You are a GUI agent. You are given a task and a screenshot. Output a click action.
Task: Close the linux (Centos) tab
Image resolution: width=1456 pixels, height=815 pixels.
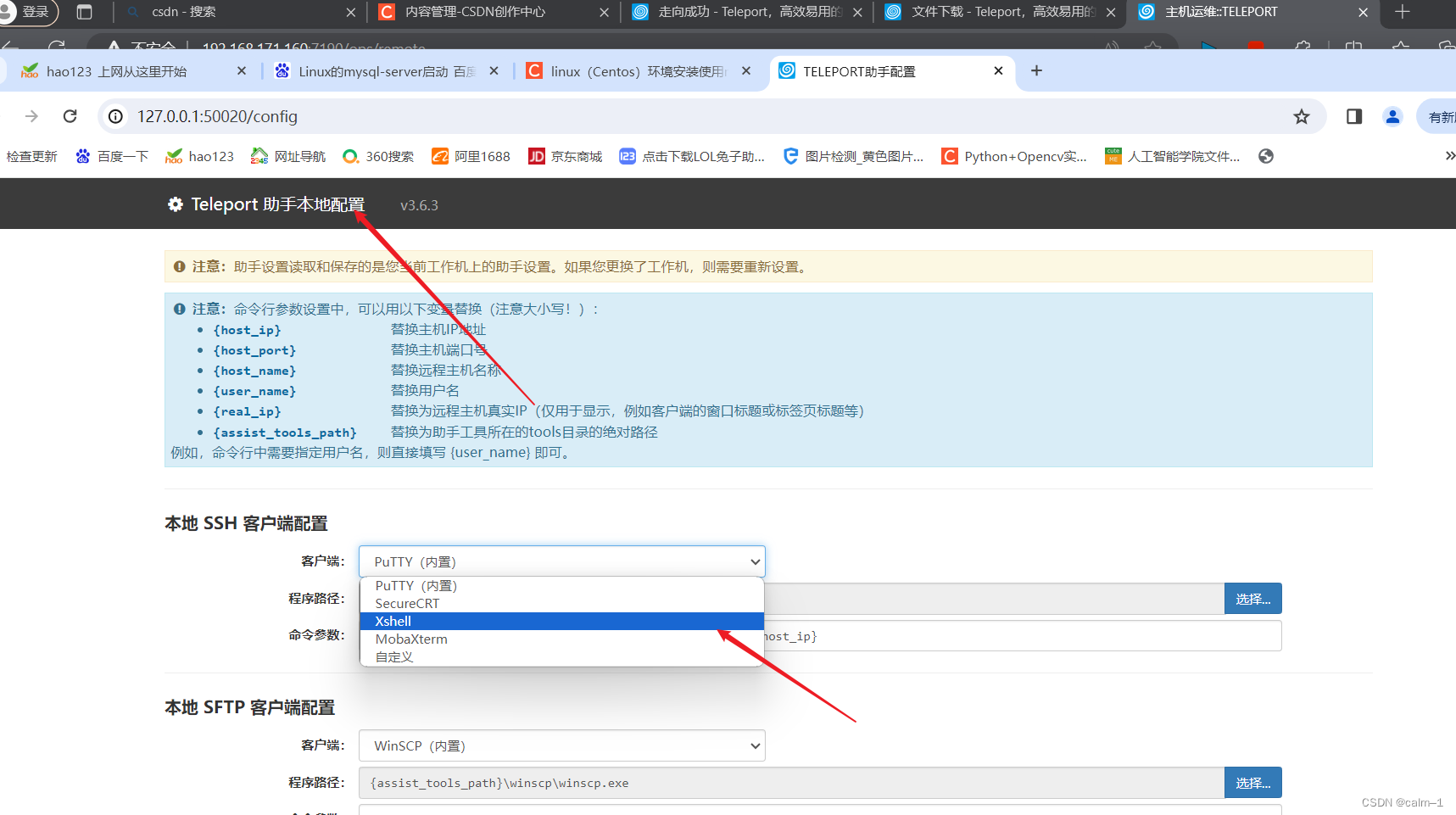pyautogui.click(x=745, y=70)
